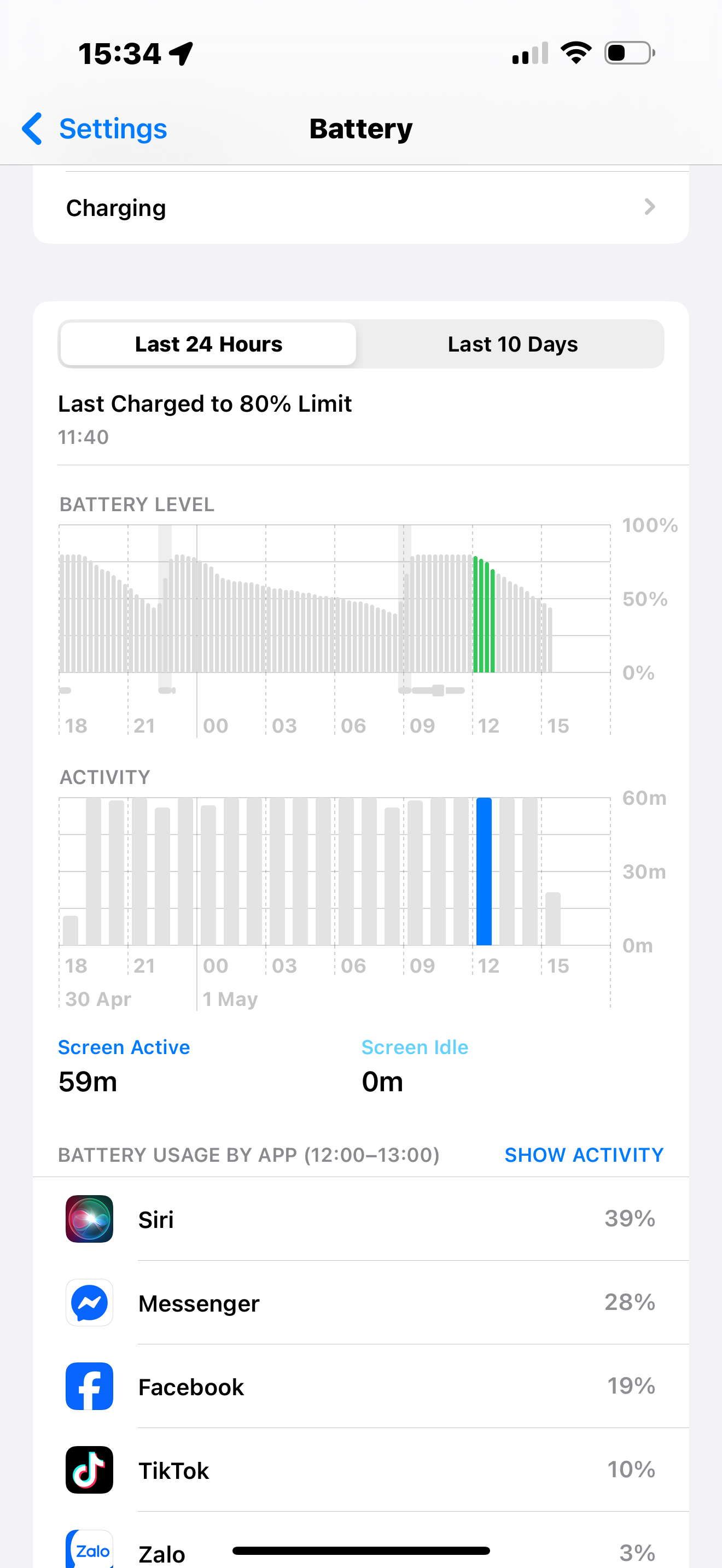This screenshot has height=1568, width=722.
Task: Tap the Siri app icon
Action: [89, 1218]
